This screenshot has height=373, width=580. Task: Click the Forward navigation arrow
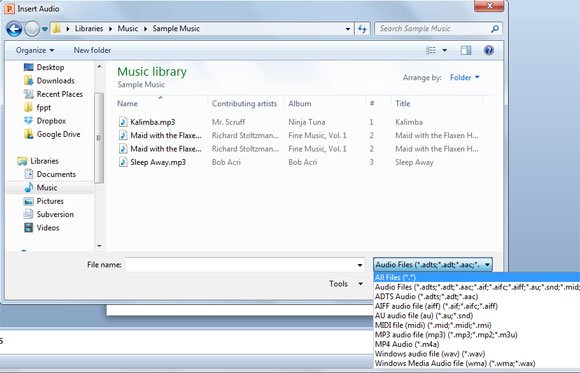tap(32, 29)
